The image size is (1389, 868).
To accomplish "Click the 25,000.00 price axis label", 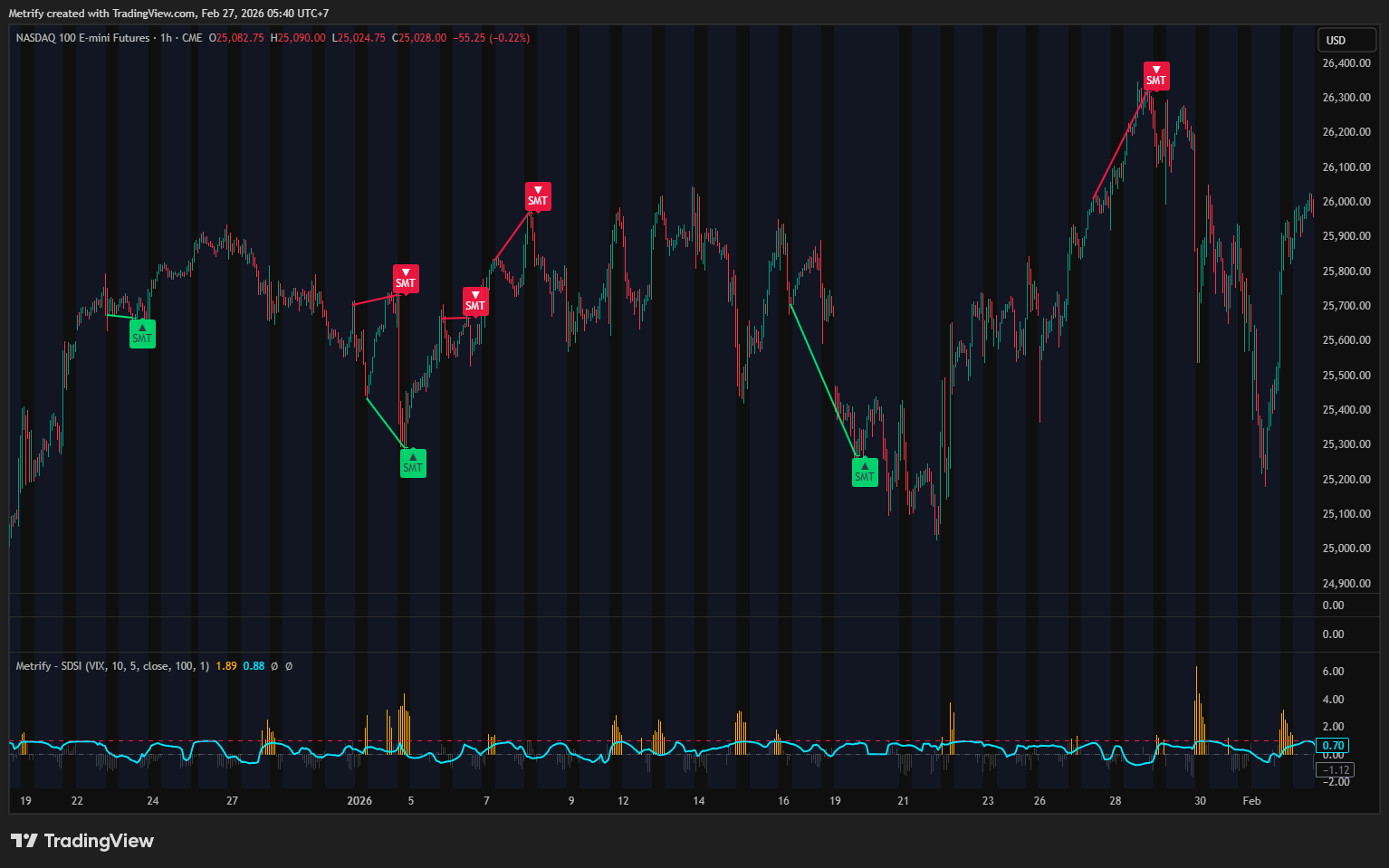I will click(x=1346, y=548).
